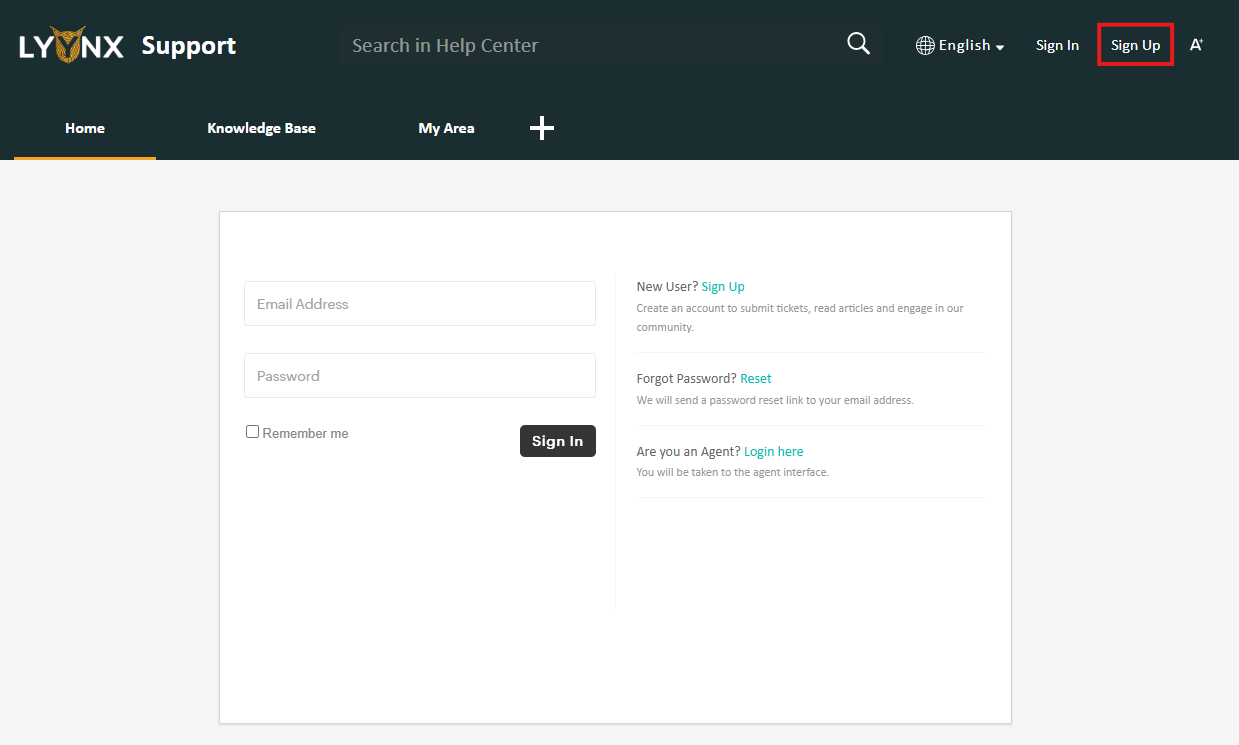Go to the My Area tab

pos(446,128)
